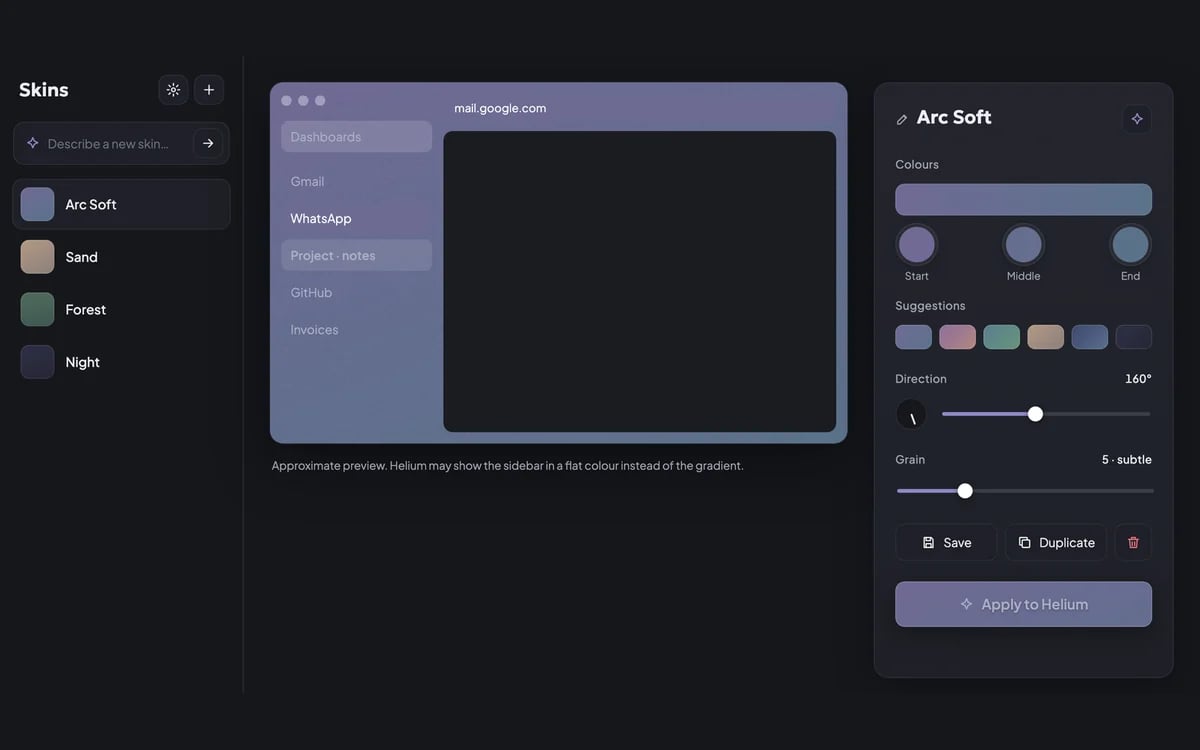The image size is (1200, 750).
Task: Select the Sand skin
Action: coord(121,257)
